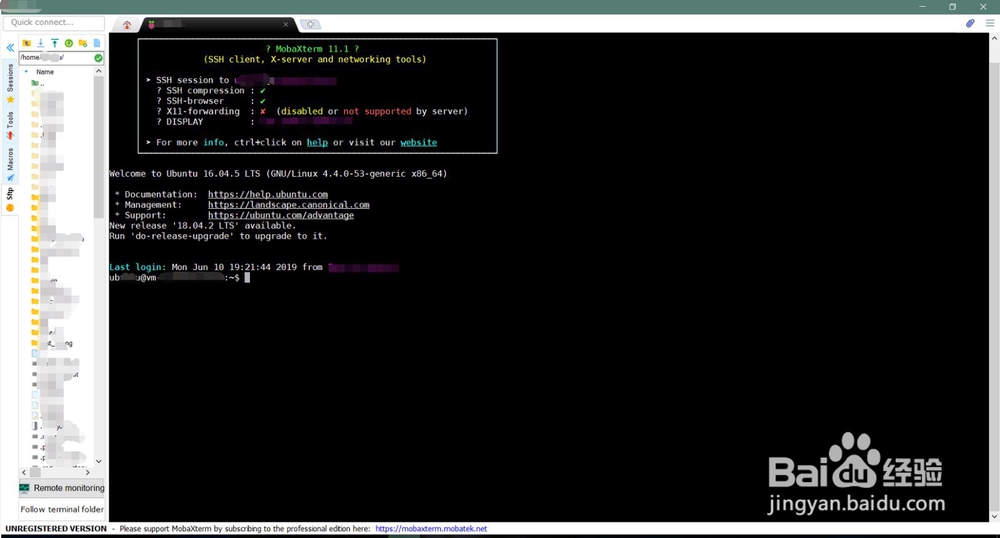This screenshot has height=538, width=1000.
Task: Refresh the SFTP folder with green circular icon
Action: 69,43
